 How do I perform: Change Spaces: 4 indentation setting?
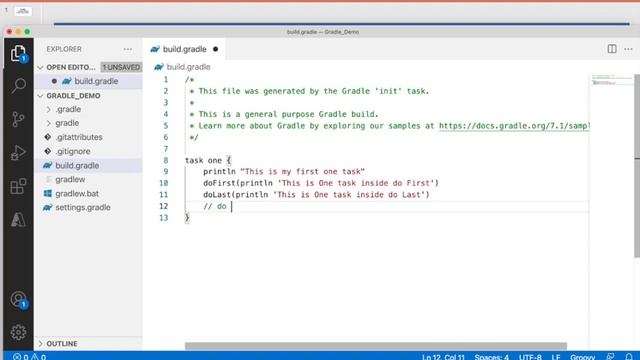point(491,357)
